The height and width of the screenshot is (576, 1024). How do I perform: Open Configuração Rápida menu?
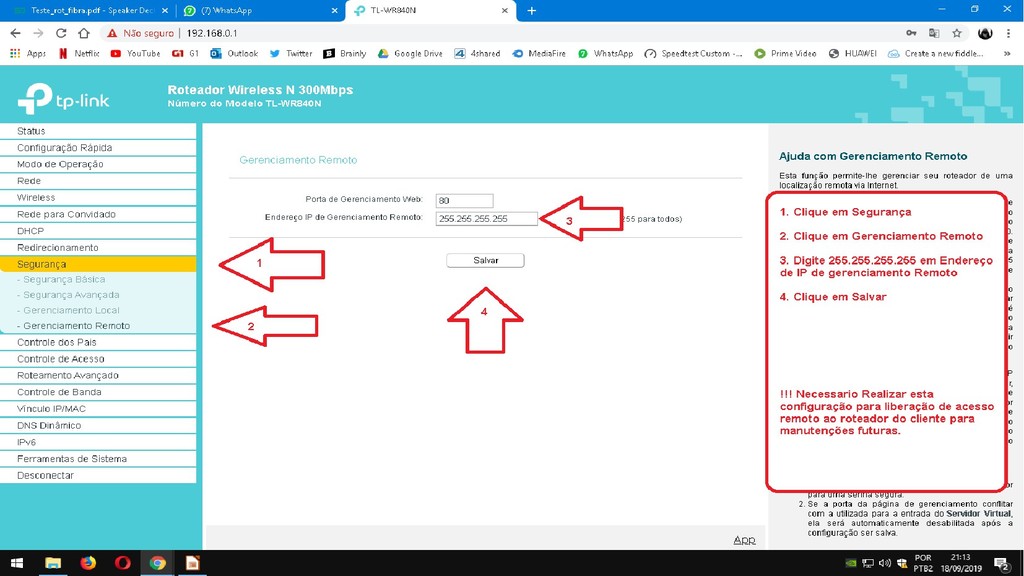click(98, 148)
